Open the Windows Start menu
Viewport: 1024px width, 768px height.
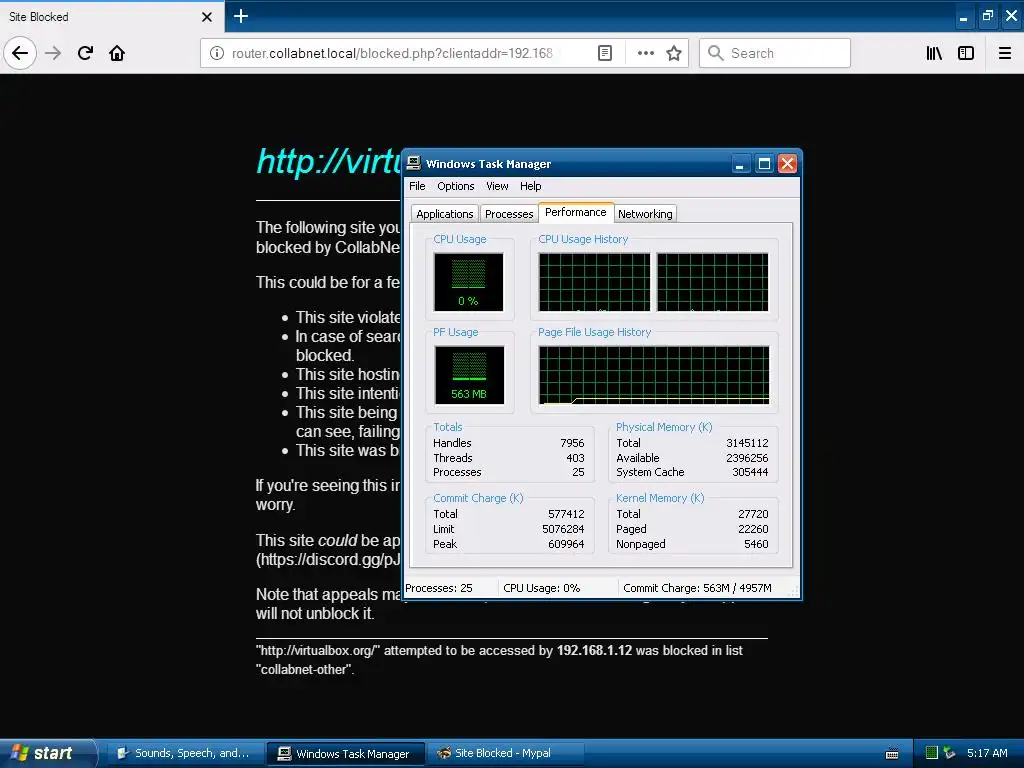point(47,754)
